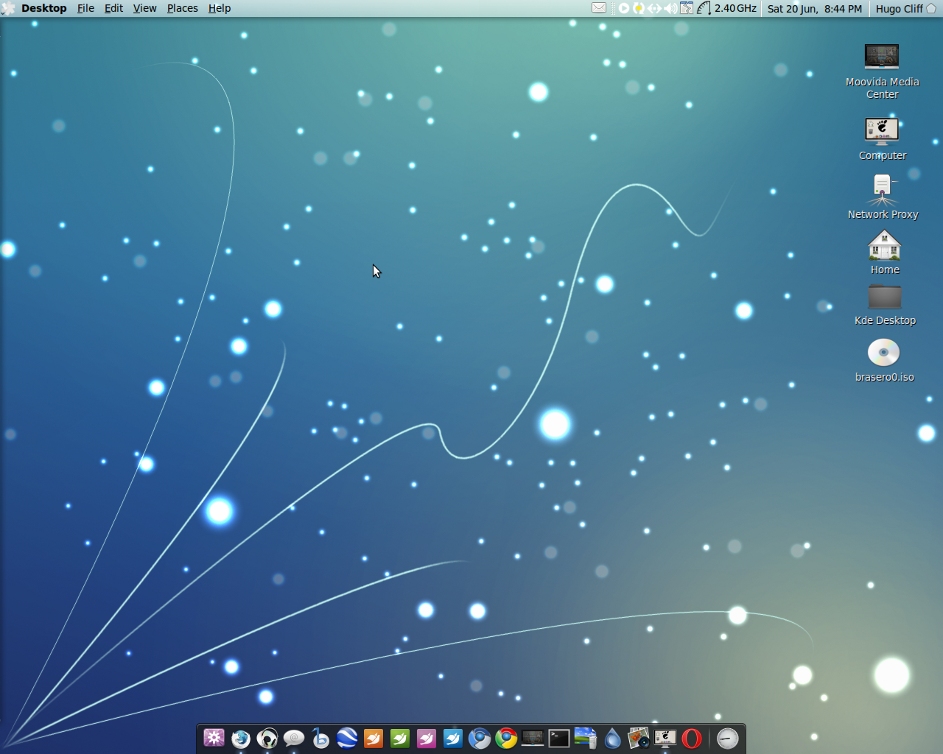The width and height of the screenshot is (943, 754).
Task: Open the orange office suite dock icon
Action: (373, 738)
